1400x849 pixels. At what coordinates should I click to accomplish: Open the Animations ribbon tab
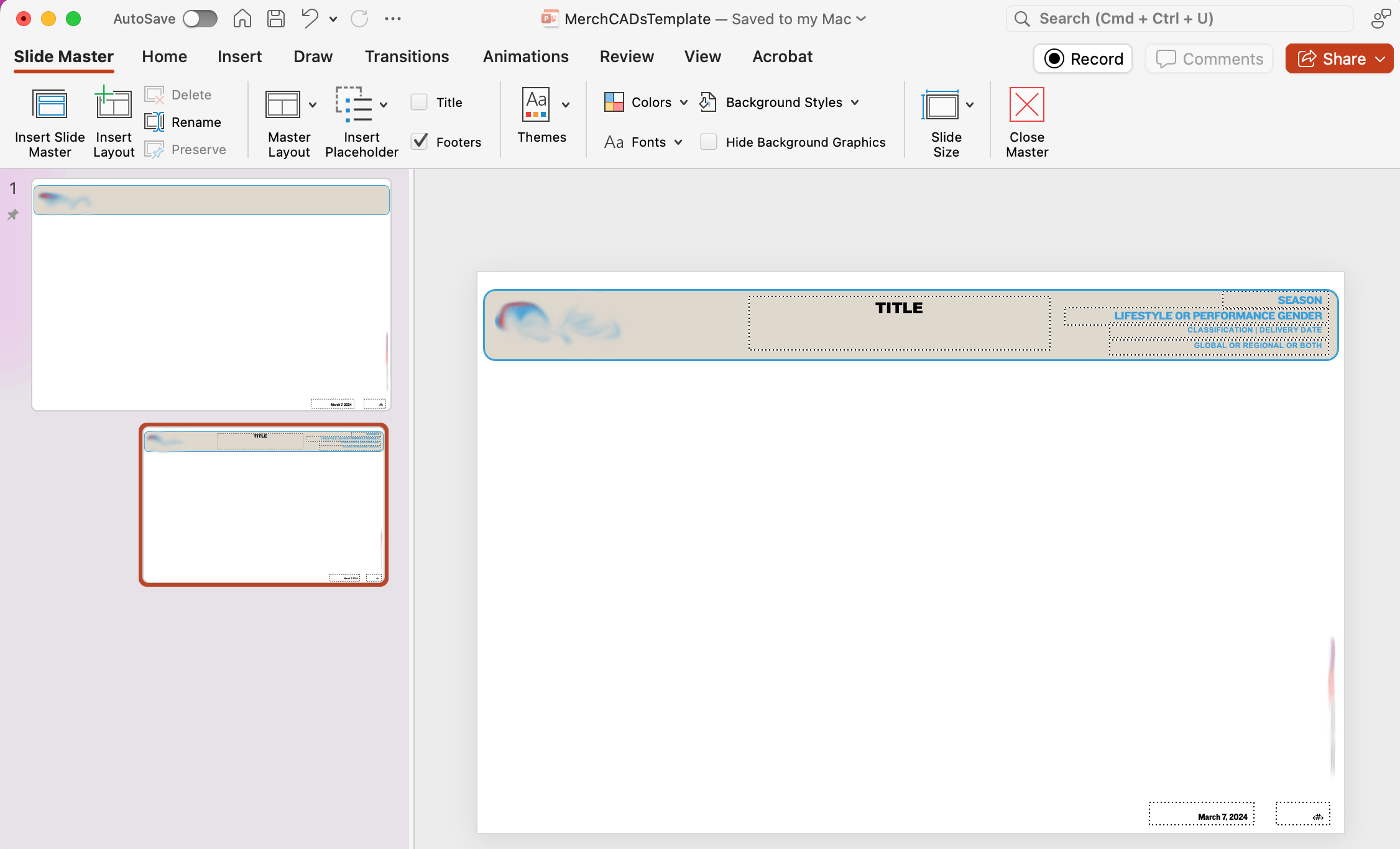pyautogui.click(x=526, y=57)
